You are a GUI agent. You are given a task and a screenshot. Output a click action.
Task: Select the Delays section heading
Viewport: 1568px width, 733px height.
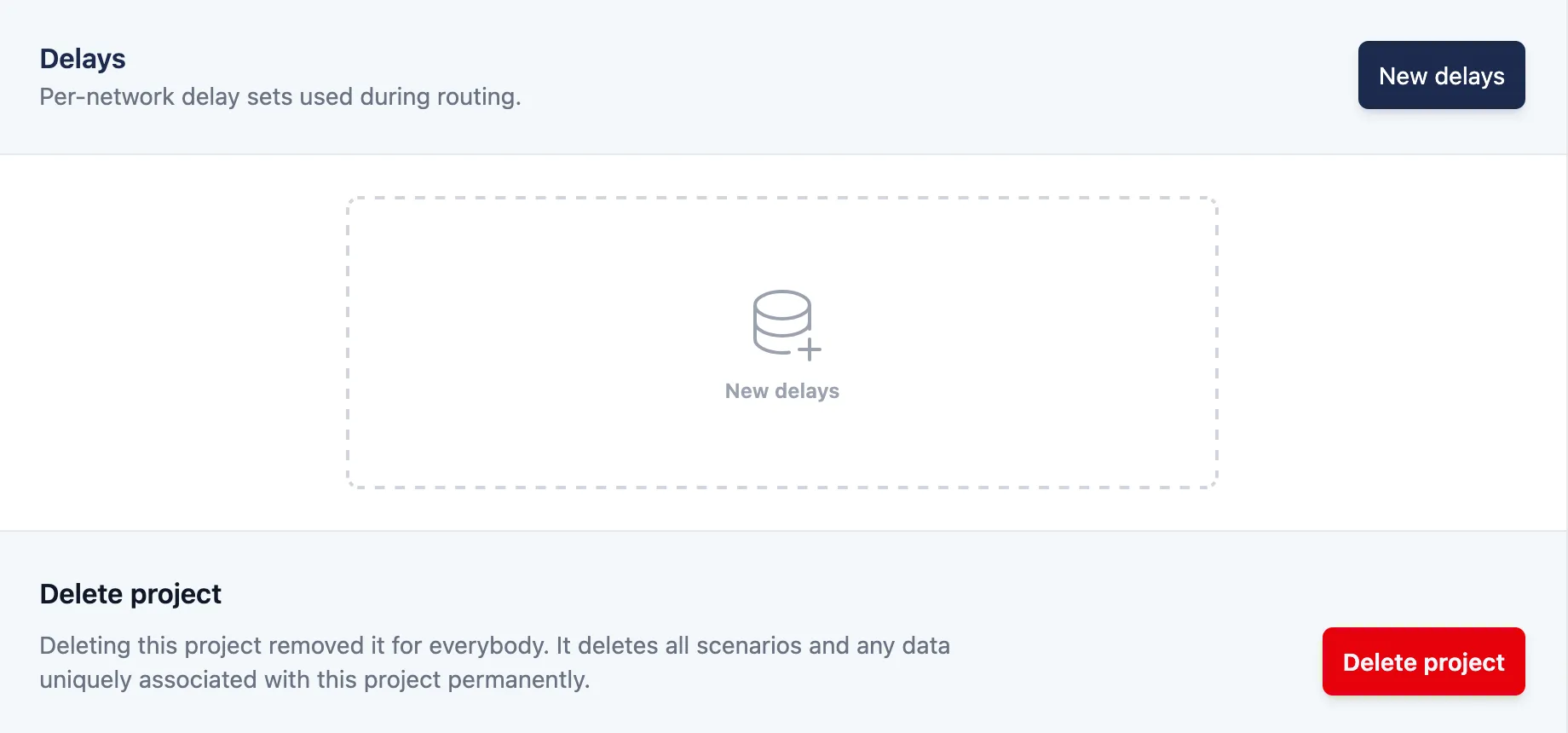pyautogui.click(x=83, y=59)
